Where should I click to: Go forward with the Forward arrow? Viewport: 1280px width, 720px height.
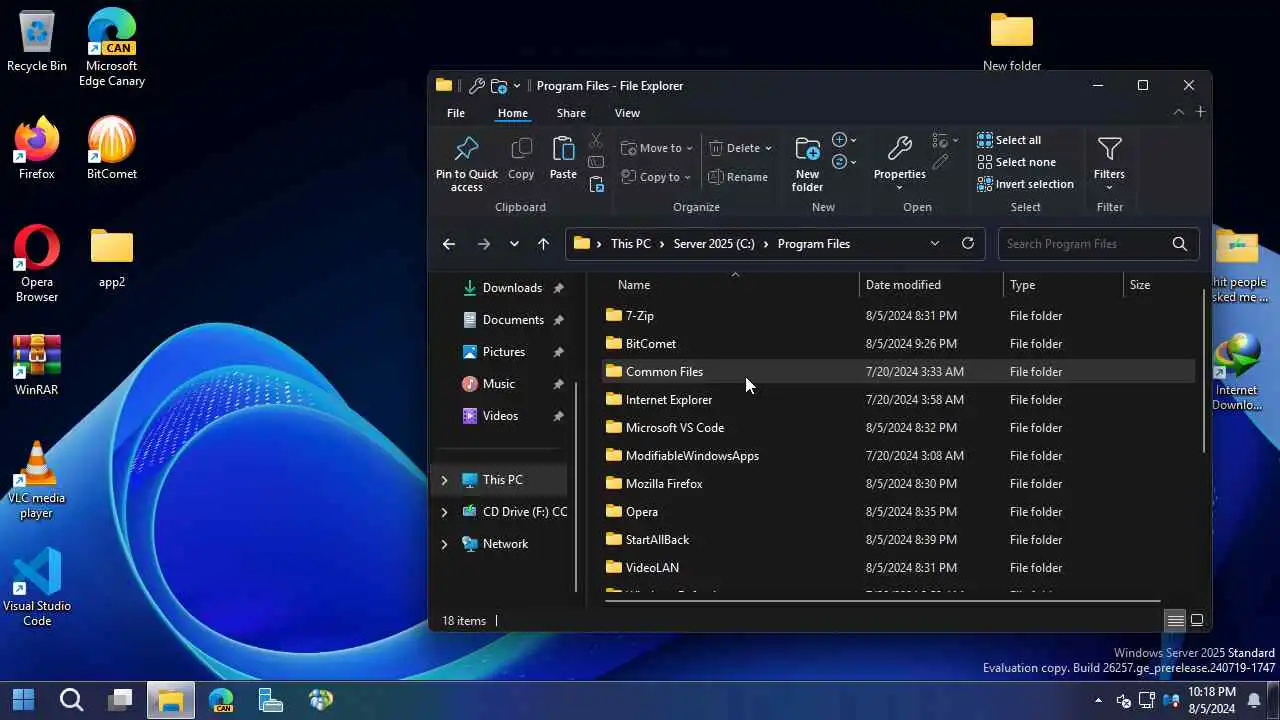pos(484,244)
